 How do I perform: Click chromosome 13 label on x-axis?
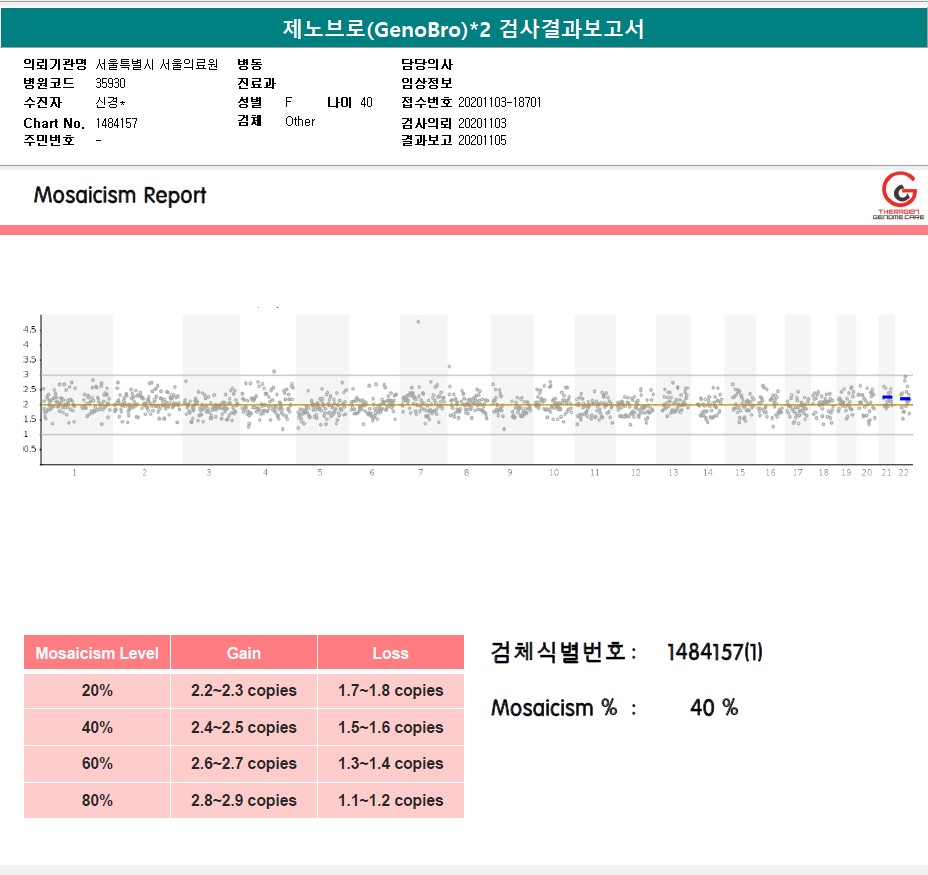coord(673,472)
